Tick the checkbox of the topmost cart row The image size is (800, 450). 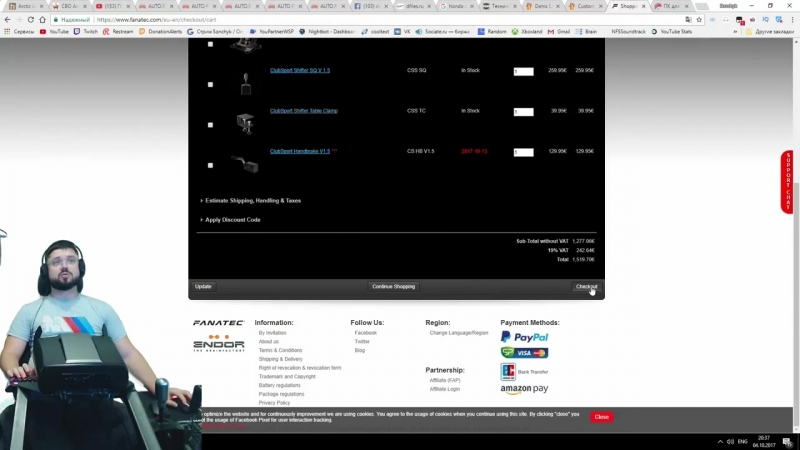pyautogui.click(x=210, y=44)
